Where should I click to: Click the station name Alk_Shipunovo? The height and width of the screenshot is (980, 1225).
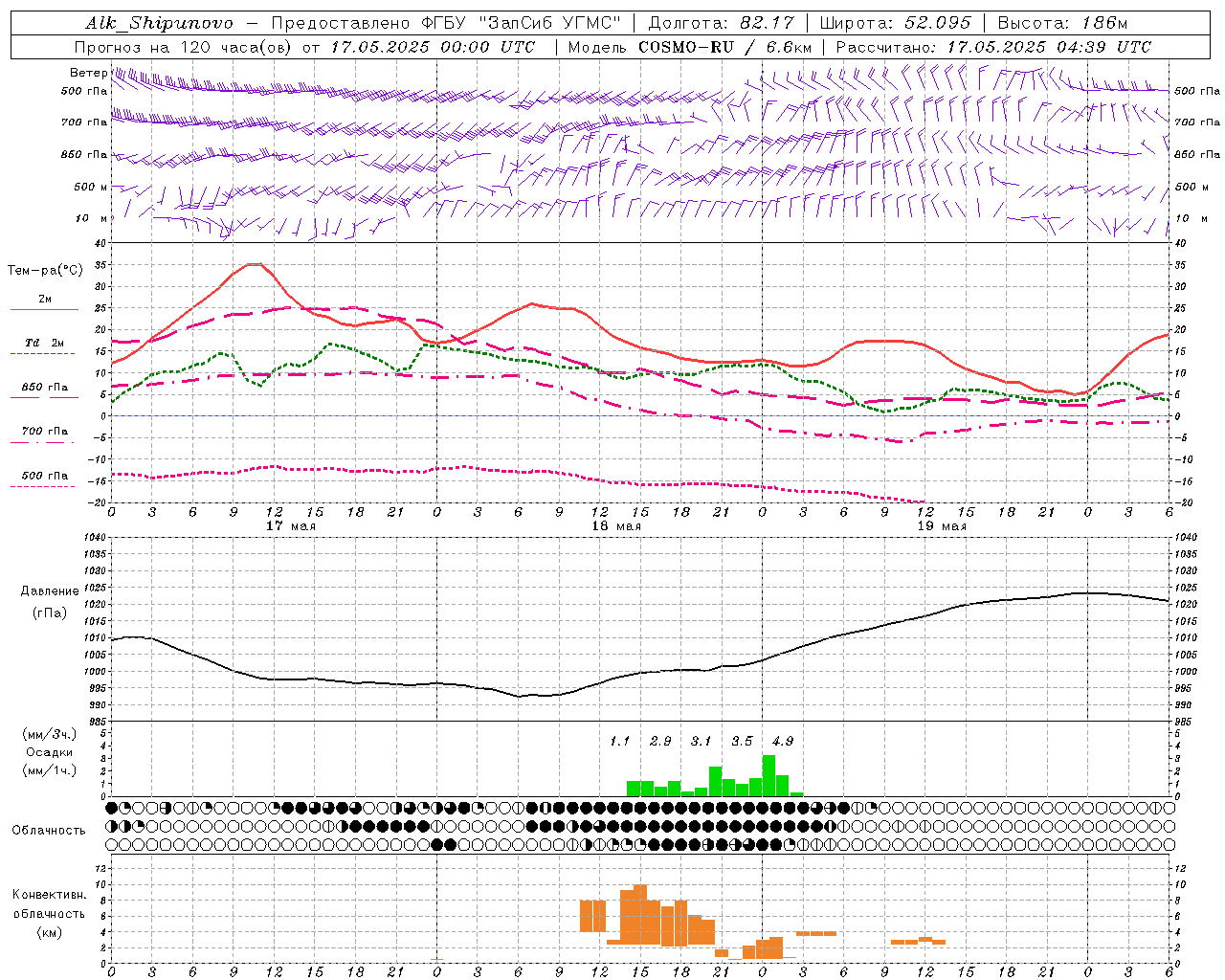(x=159, y=23)
